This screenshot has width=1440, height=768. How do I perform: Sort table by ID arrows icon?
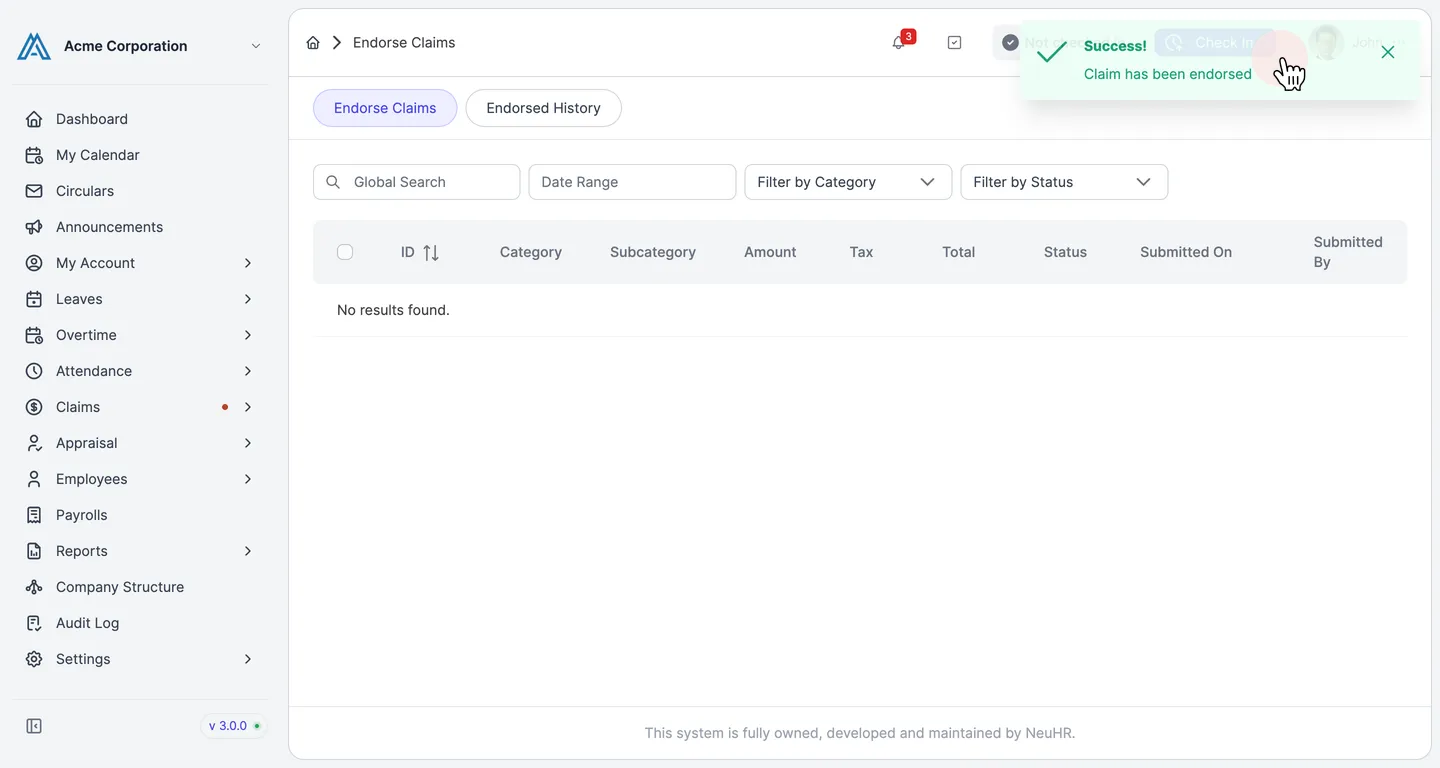click(431, 253)
